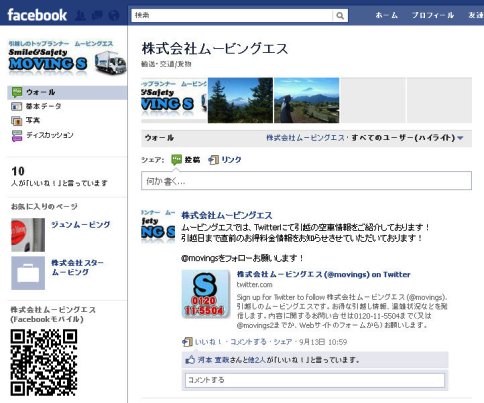The width and height of the screenshot is (484, 403).
Task: Click the search magnifier button
Action: (340, 15)
